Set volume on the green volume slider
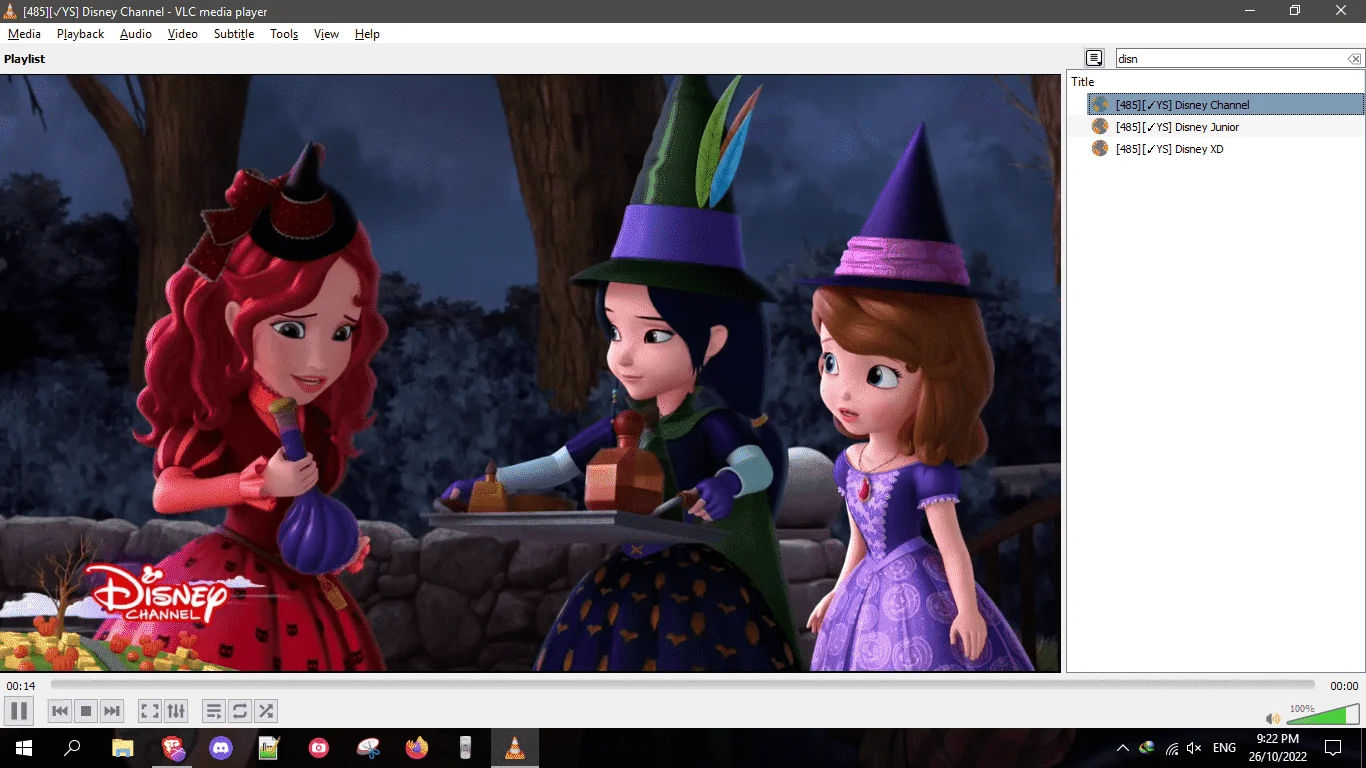Viewport: 1366px width, 768px height. (1323, 714)
